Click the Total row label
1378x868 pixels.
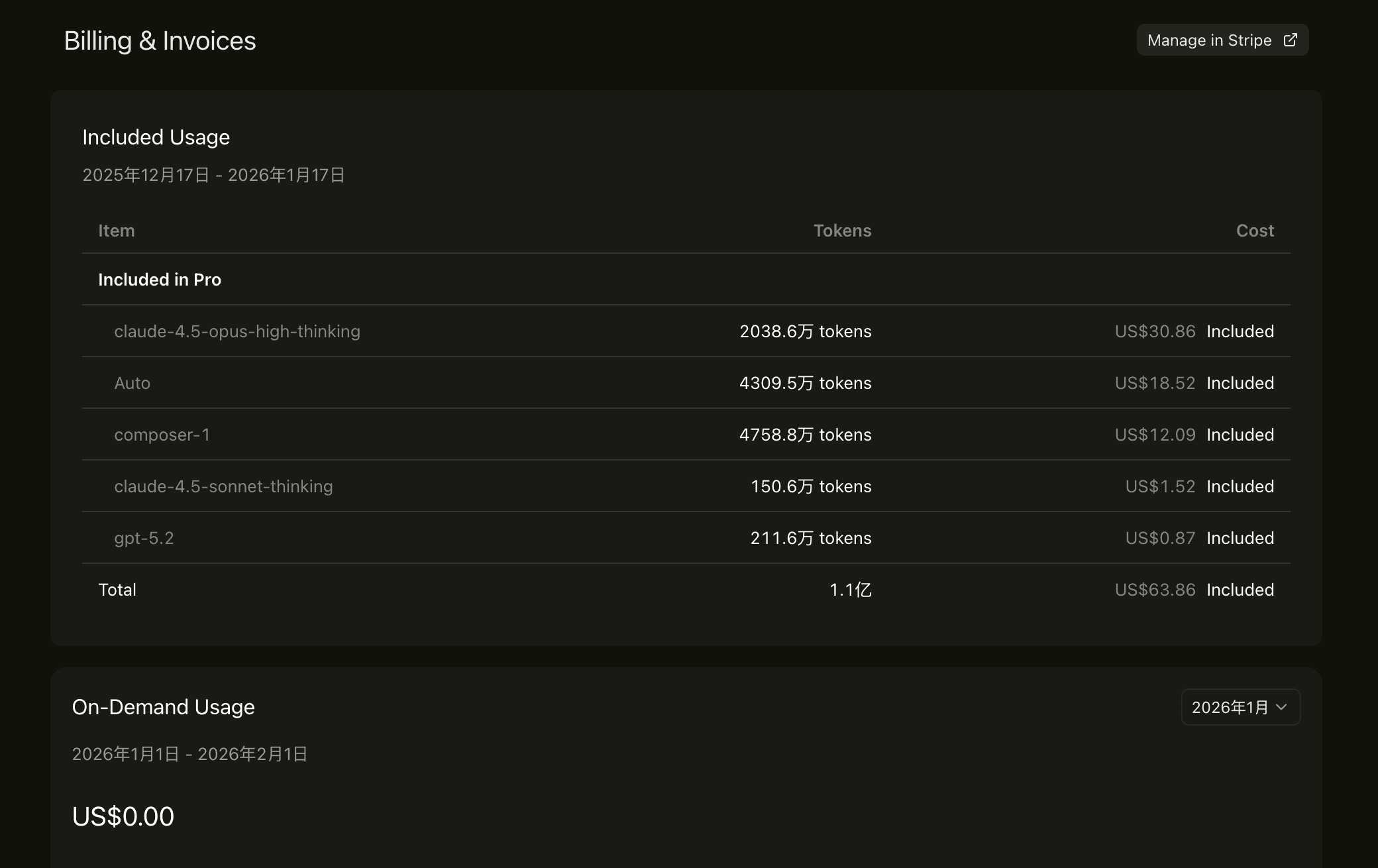(117, 590)
